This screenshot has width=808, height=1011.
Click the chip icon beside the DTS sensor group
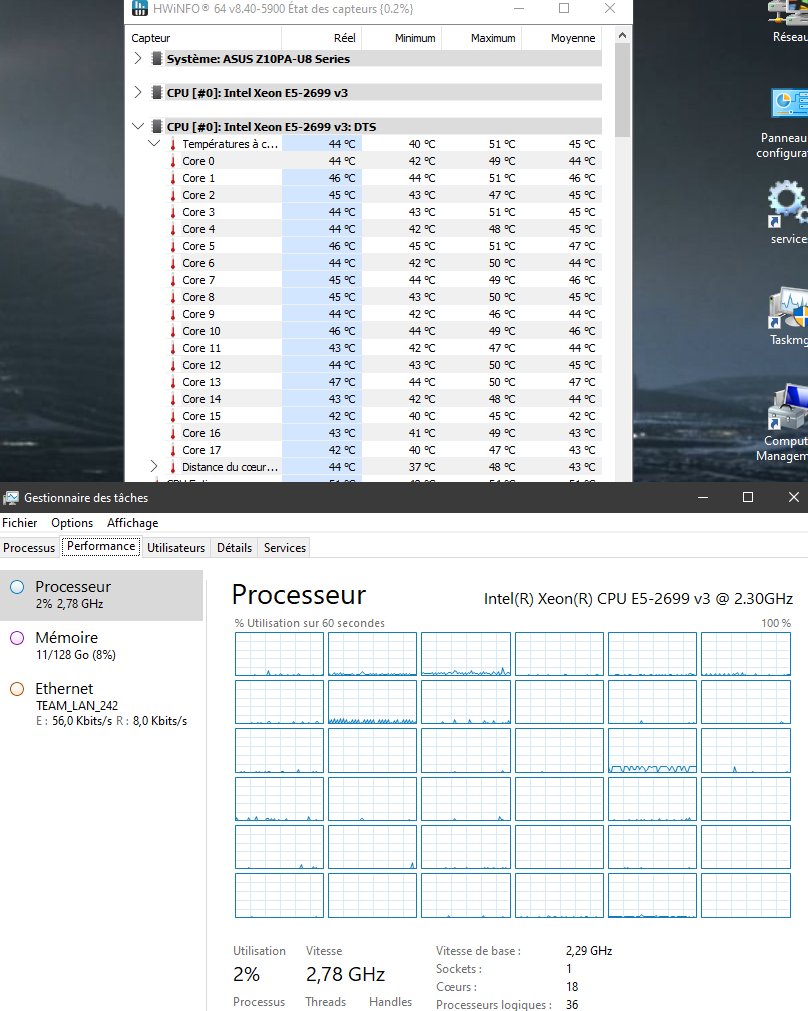coord(156,126)
